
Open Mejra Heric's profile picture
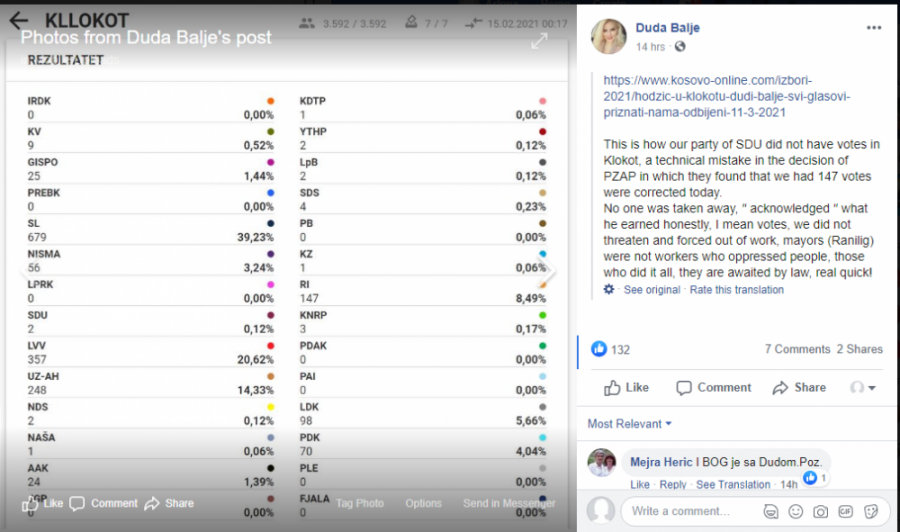tap(602, 463)
